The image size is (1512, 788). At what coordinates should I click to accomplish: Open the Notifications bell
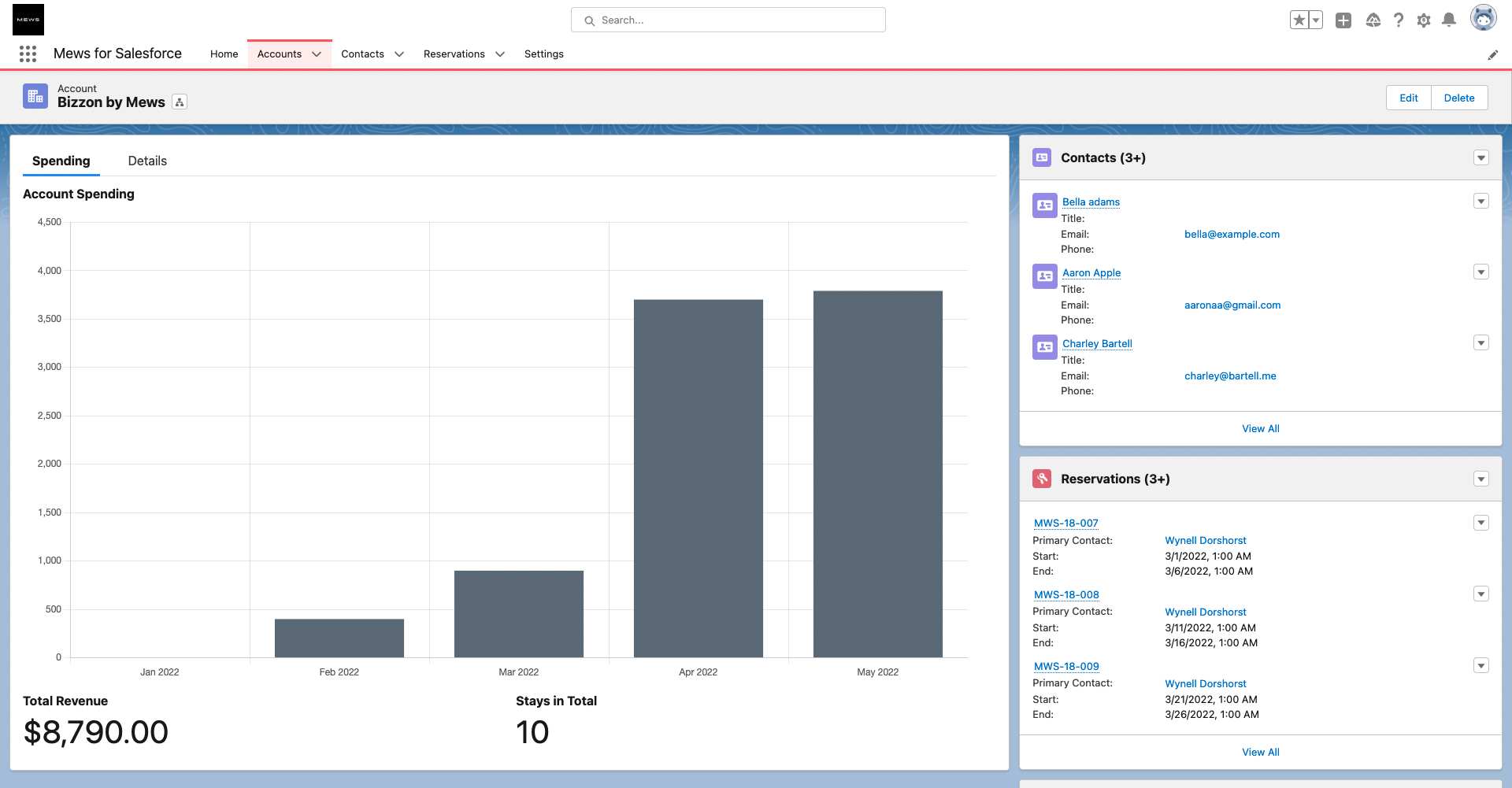point(1449,20)
